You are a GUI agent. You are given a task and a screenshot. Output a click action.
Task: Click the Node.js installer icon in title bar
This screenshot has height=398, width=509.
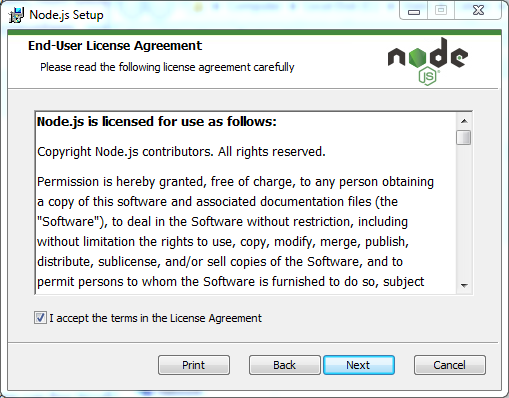click(x=16, y=15)
